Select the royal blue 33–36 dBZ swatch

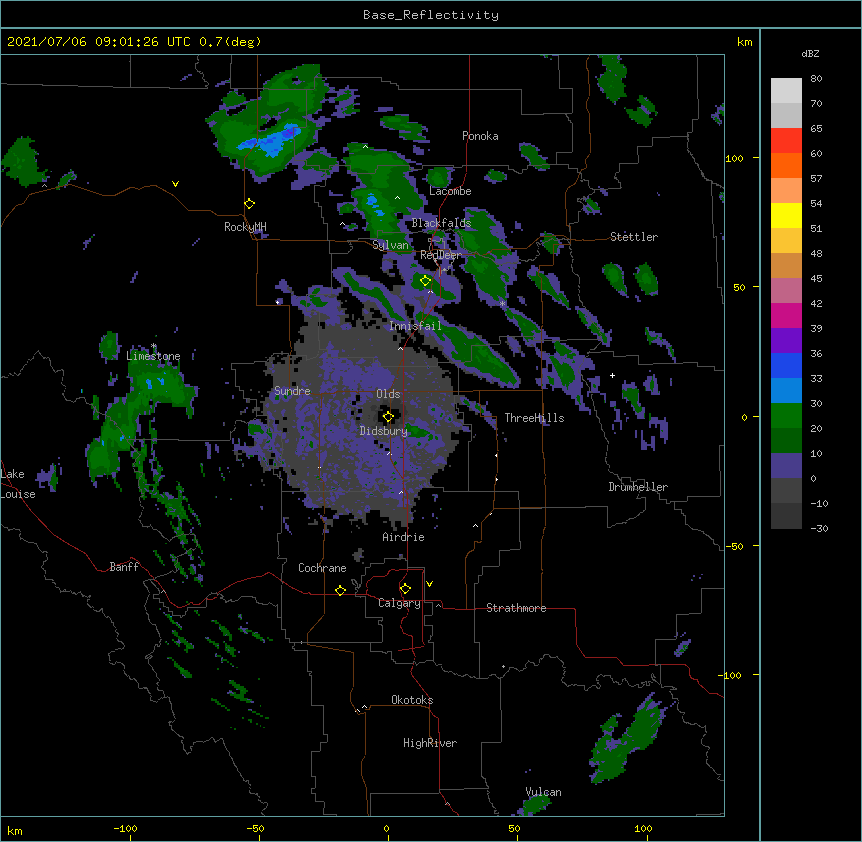786,365
